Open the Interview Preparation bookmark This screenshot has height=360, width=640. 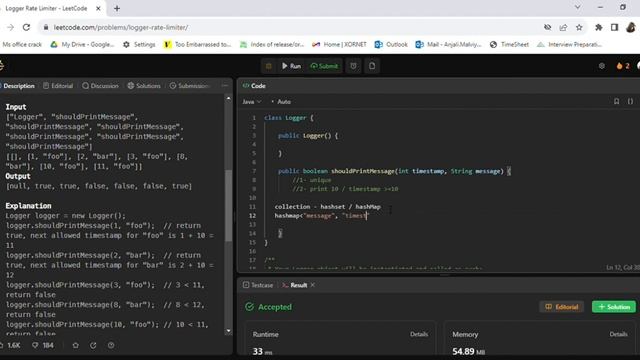point(569,44)
